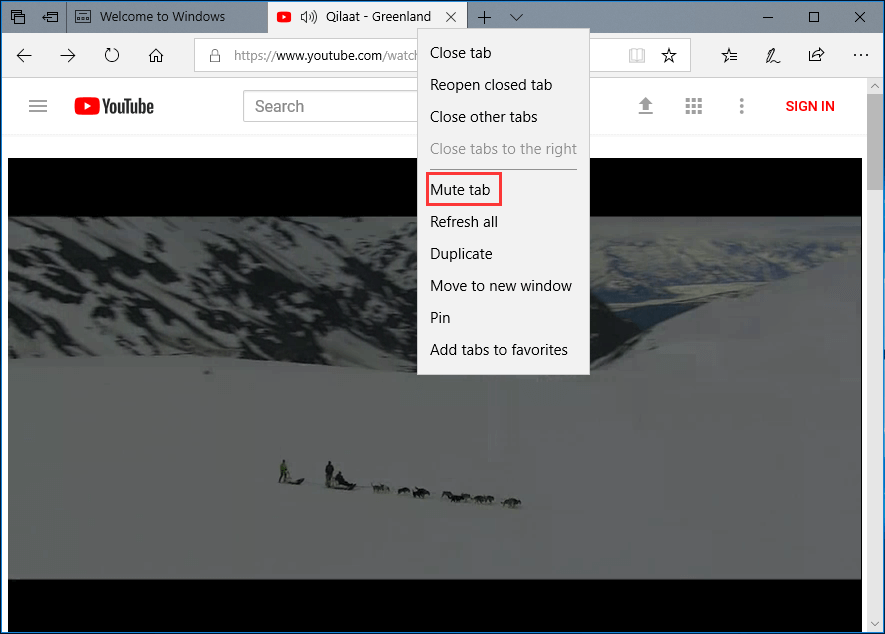Click the audio speaker icon on tab

pyautogui.click(x=309, y=17)
